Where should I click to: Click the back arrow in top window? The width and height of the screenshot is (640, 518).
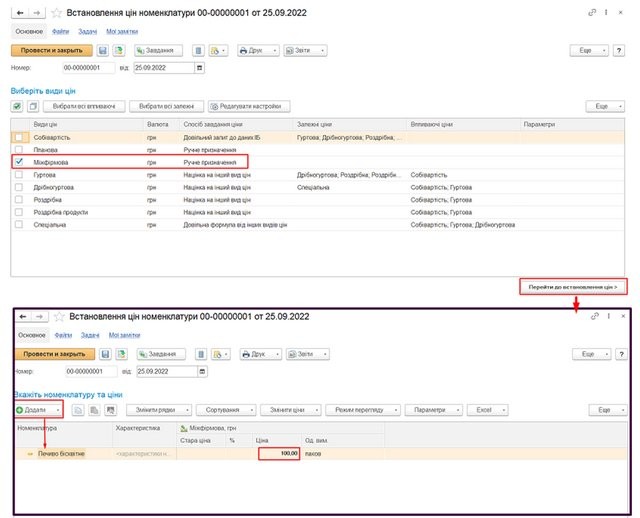pos(19,12)
